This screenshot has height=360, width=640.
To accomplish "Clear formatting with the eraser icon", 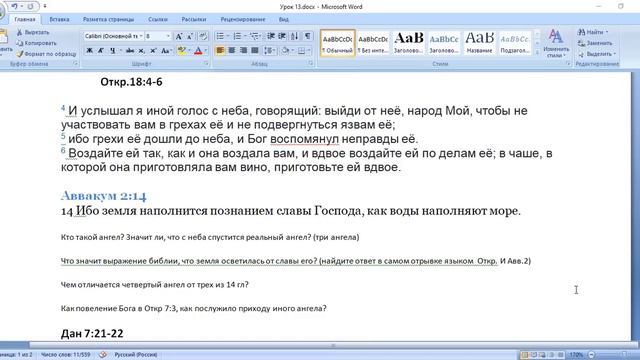I will pyautogui.click(x=204, y=36).
